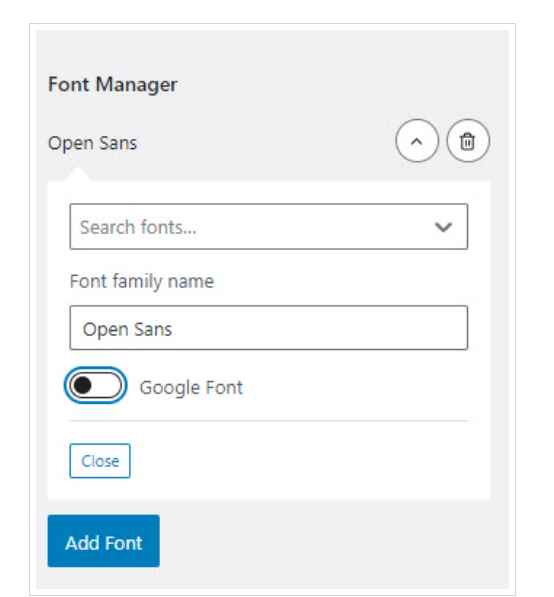Enable Google Font via its label

coord(191,388)
